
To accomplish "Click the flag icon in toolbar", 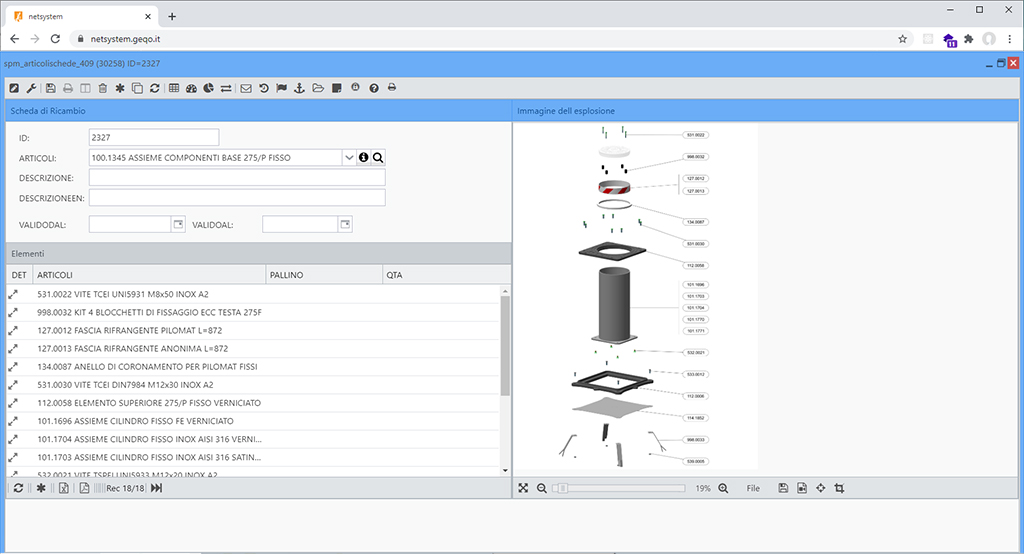I will tap(282, 88).
